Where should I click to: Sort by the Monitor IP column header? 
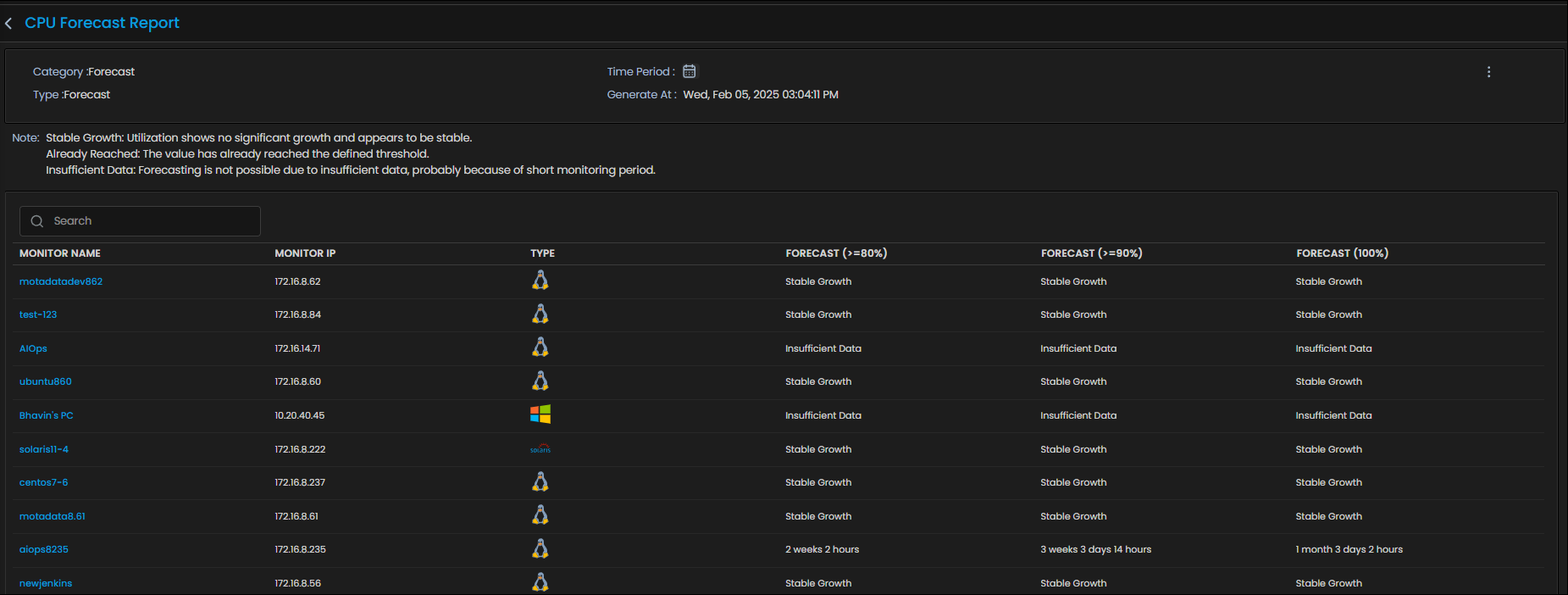click(x=305, y=253)
